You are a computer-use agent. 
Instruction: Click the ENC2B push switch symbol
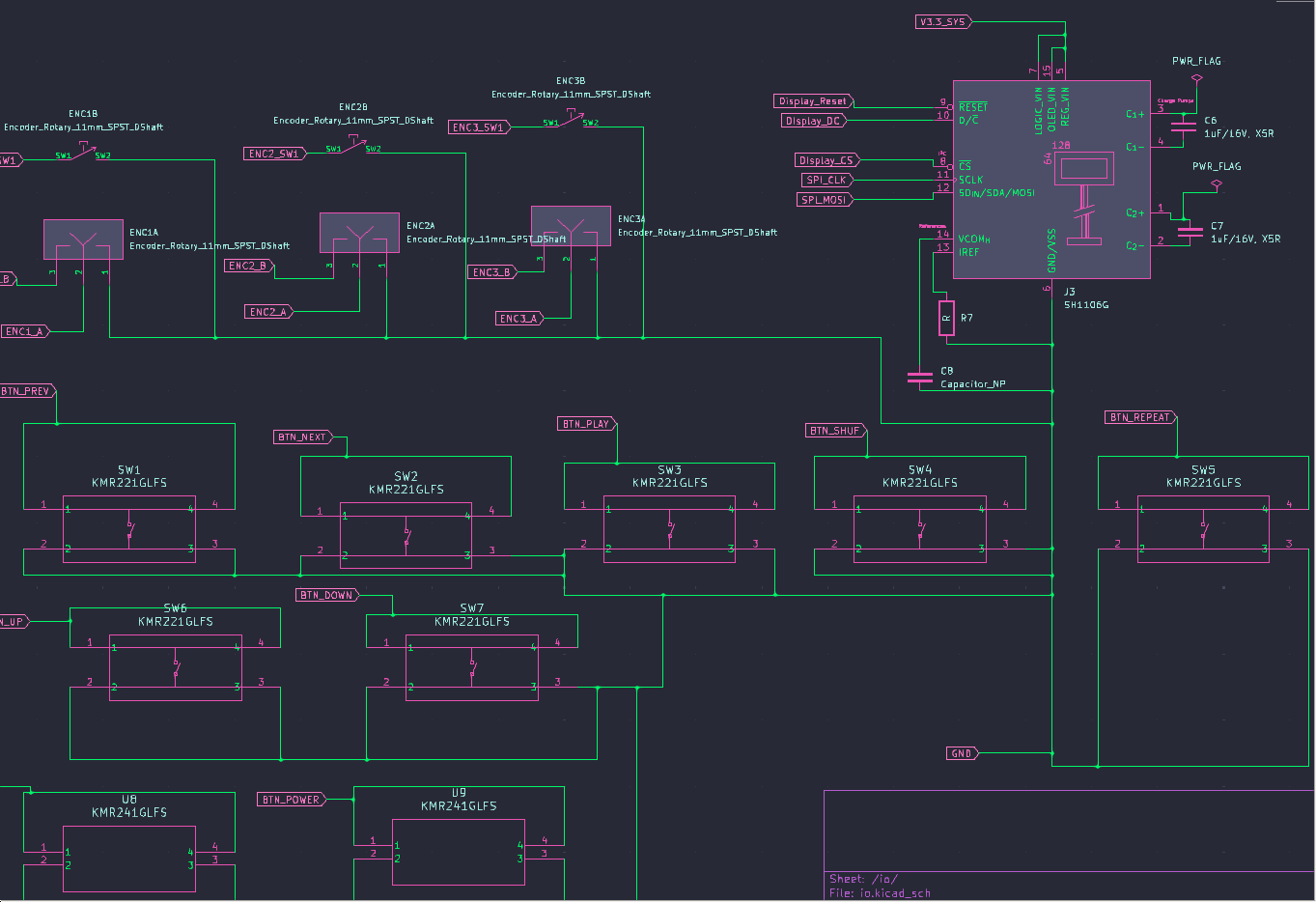tap(353, 146)
